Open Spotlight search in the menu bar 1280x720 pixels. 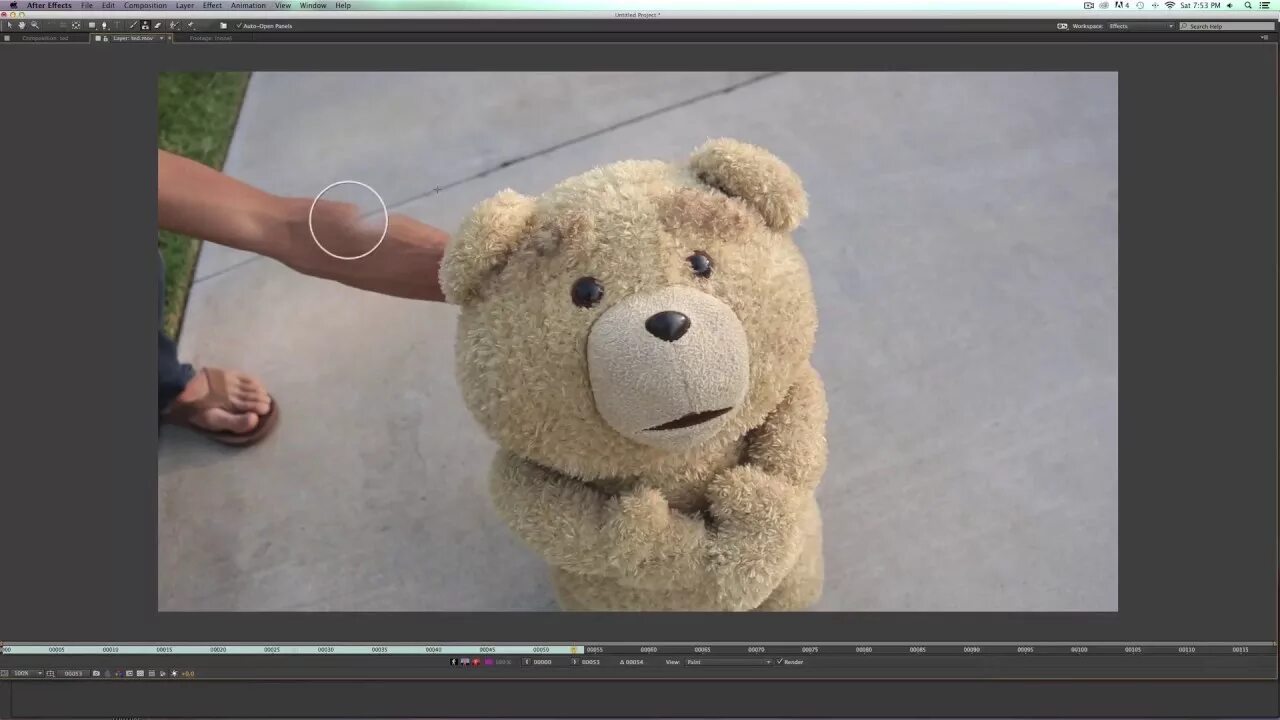[x=1248, y=5]
